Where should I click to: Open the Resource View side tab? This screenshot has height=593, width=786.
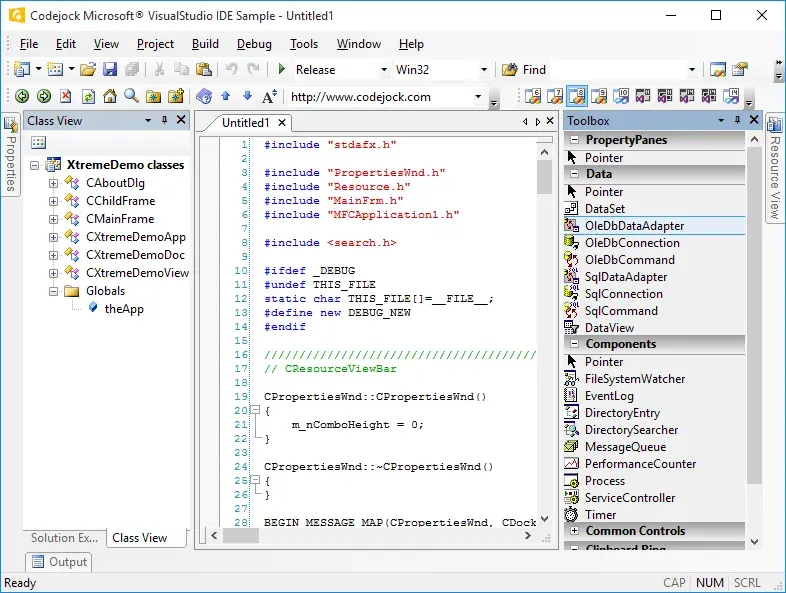775,167
